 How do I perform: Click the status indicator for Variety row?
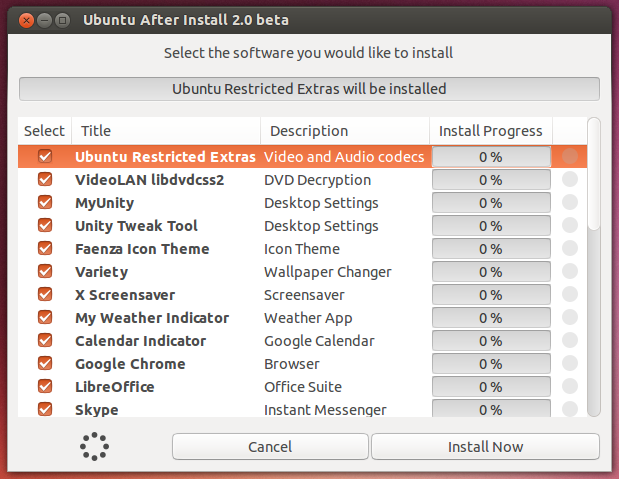point(570,272)
